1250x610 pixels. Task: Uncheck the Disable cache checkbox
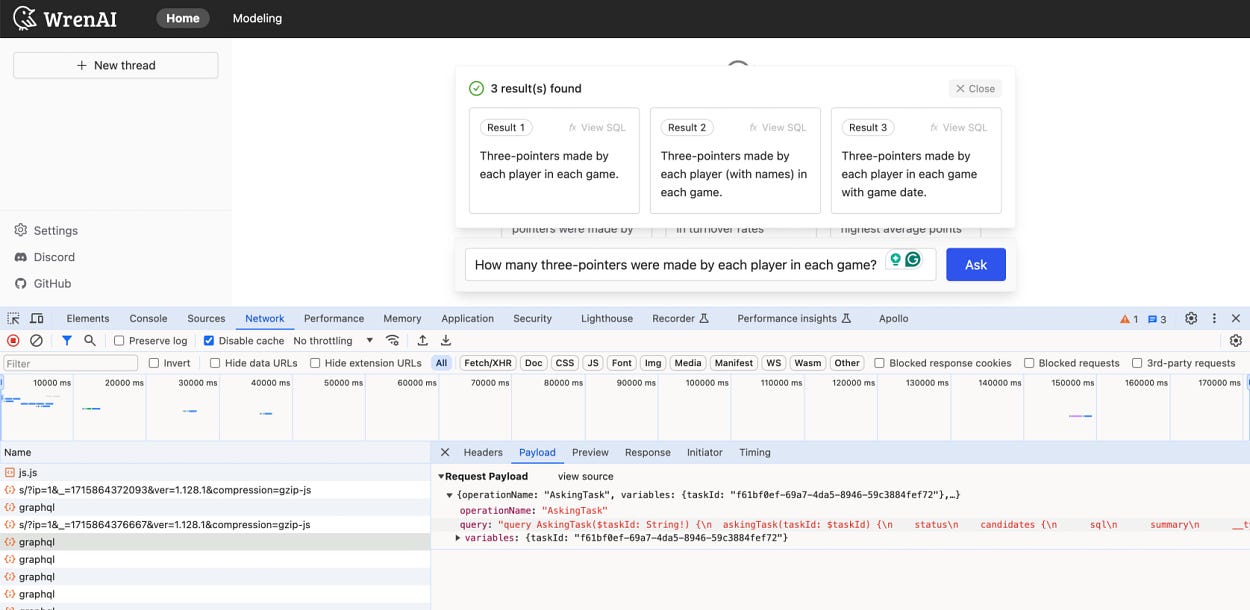(208, 340)
